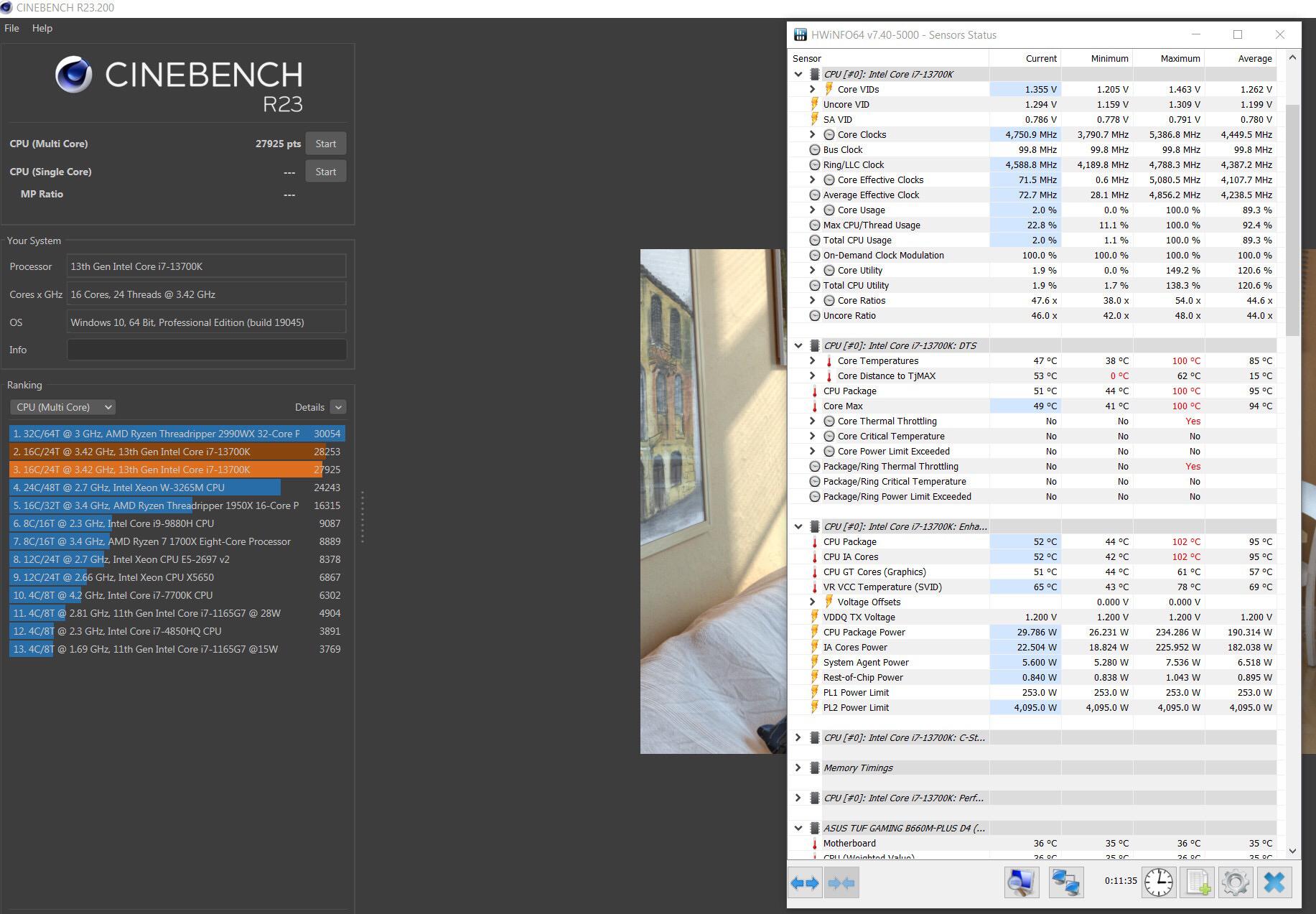Click the collapse-layout inward arrows button in HWiNFO
1316x914 pixels.
pos(841,882)
